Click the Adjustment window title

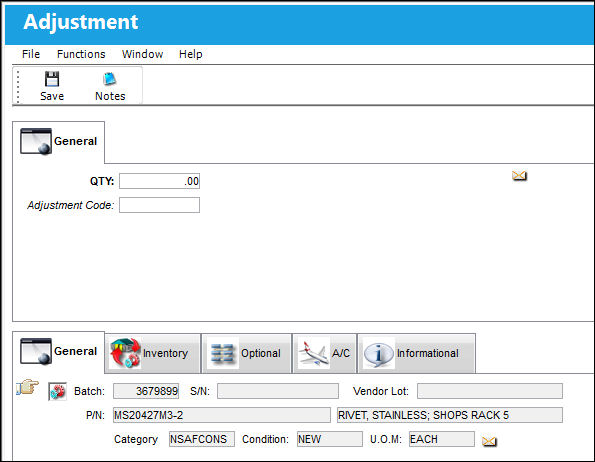80,22
